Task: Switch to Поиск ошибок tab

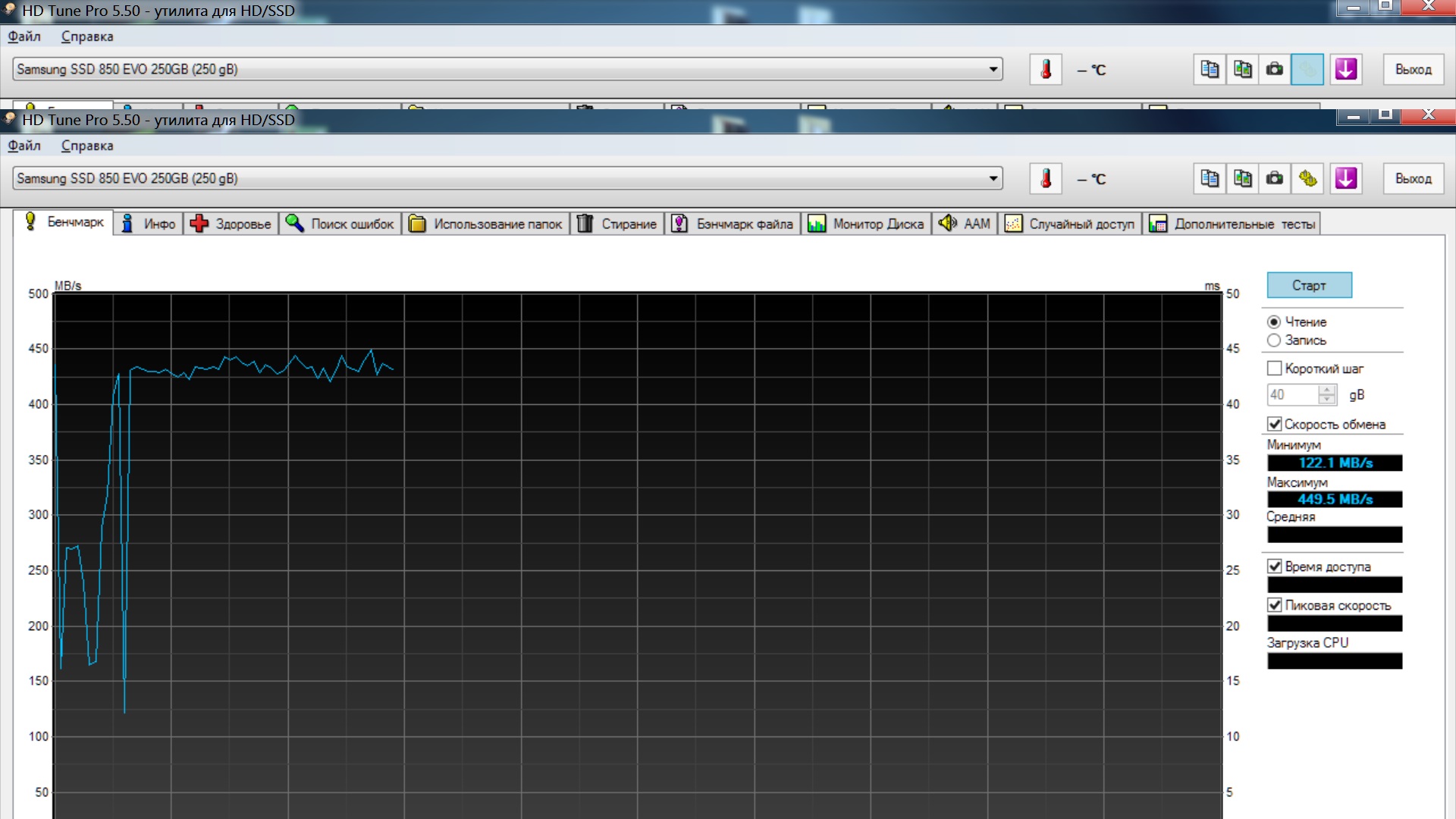Action: pyautogui.click(x=340, y=224)
